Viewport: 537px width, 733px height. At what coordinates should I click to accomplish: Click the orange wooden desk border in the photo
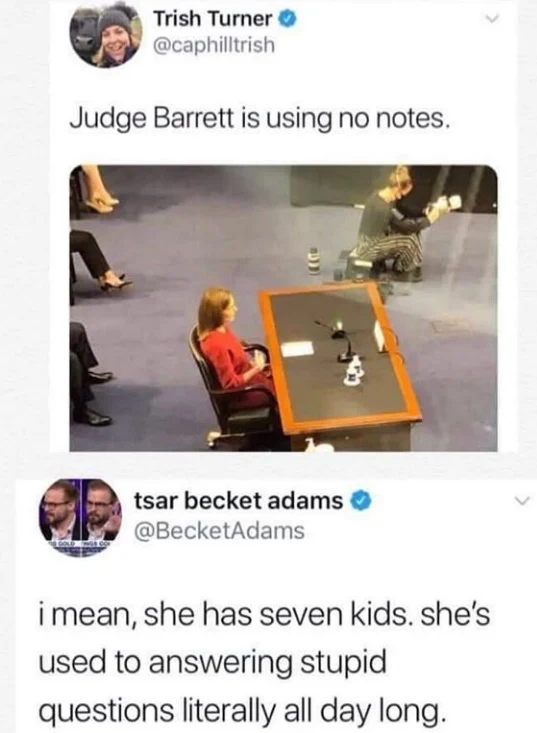point(341,354)
